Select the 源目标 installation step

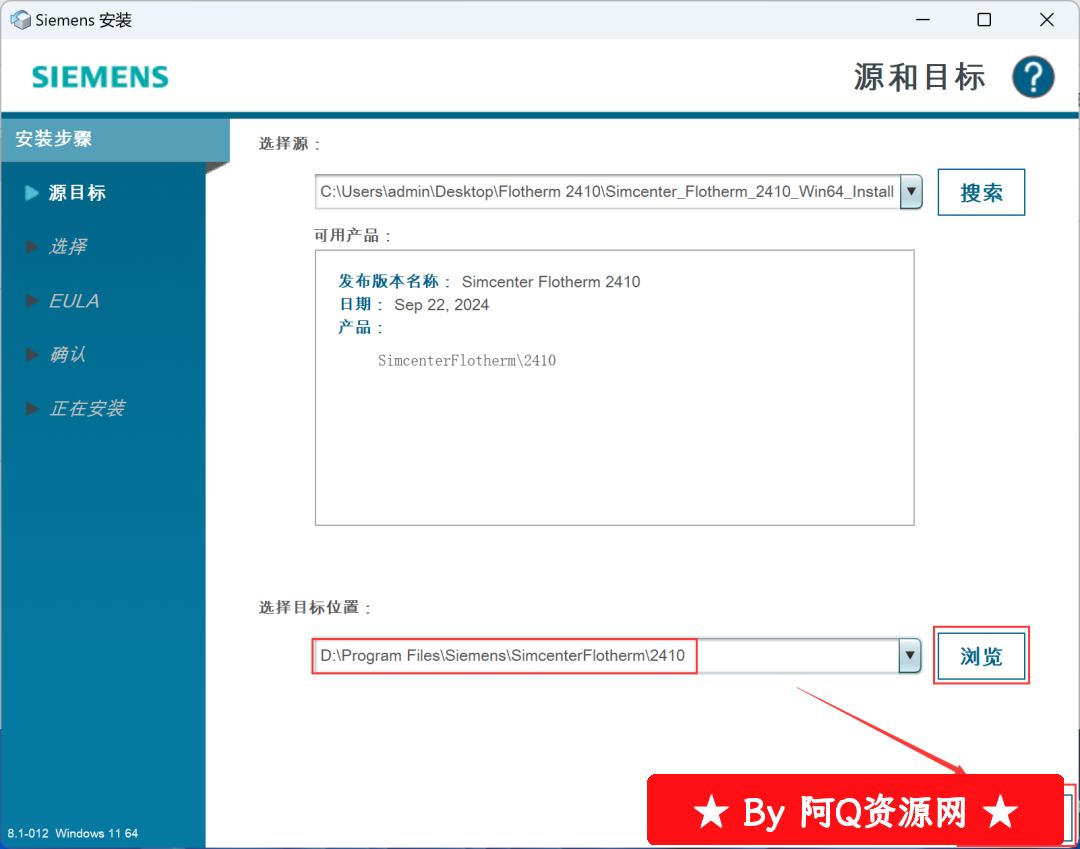click(x=77, y=193)
